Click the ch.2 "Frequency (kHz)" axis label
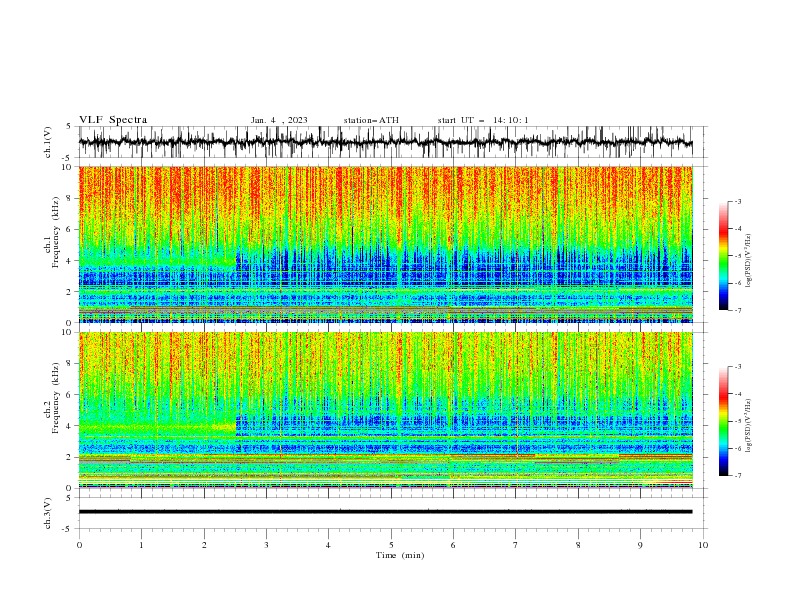This screenshot has width=792, height=612. (55, 398)
